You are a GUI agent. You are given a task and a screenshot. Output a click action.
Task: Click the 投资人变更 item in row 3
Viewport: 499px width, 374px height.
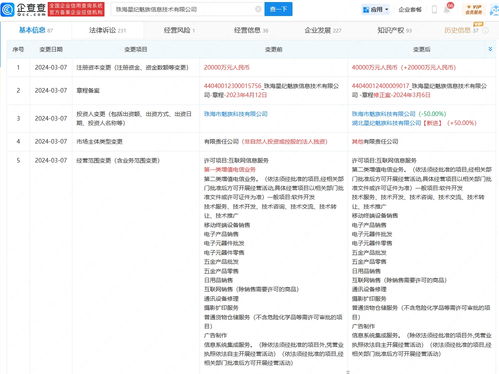pyautogui.click(x=134, y=119)
